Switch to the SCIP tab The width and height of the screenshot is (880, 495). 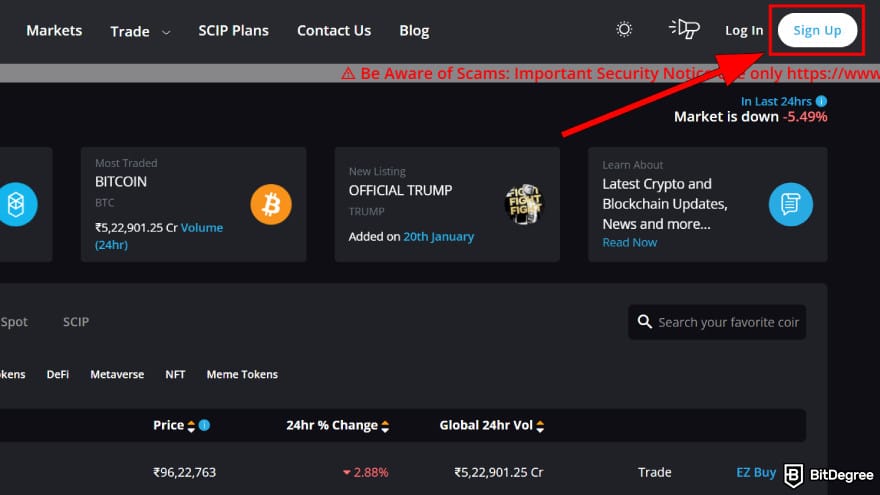pos(76,322)
